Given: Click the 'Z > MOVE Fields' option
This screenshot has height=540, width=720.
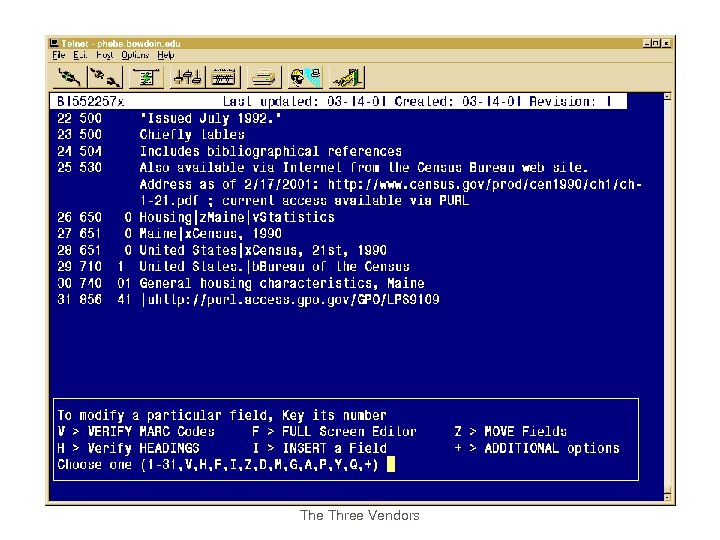Looking at the screenshot, I should pyautogui.click(x=510, y=431).
